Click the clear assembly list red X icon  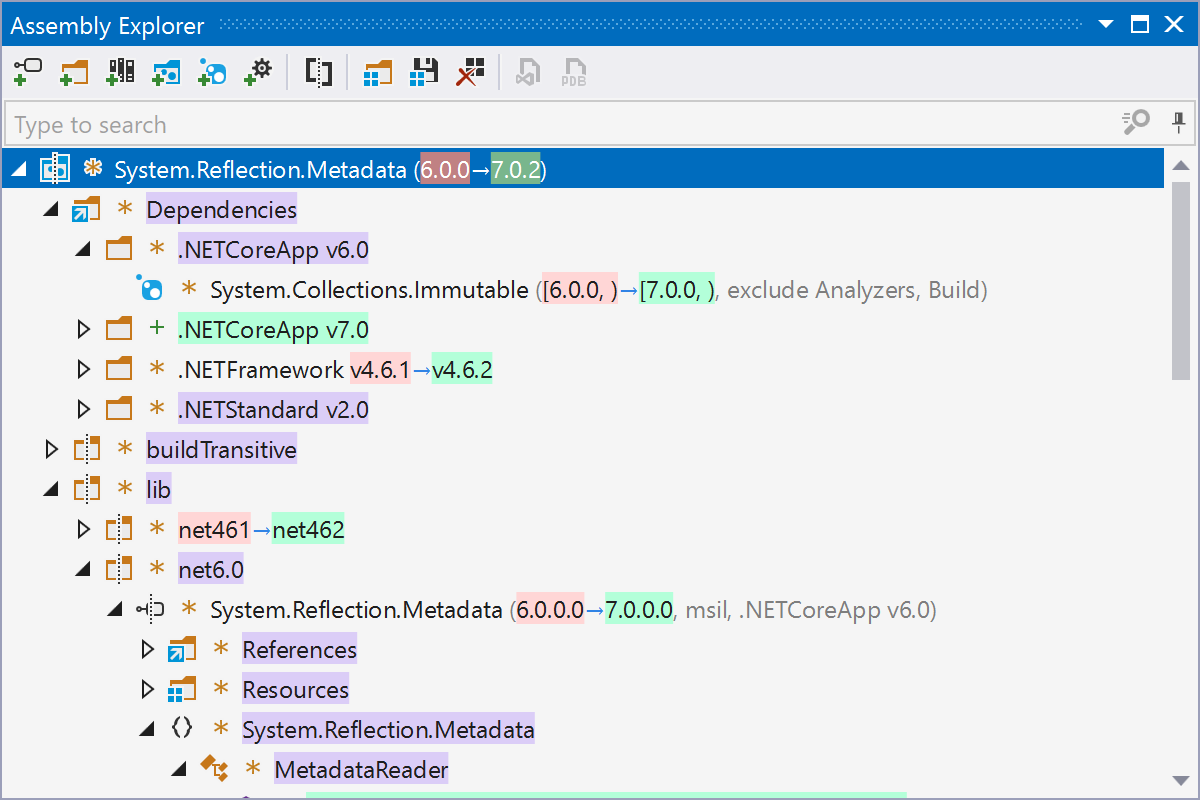pyautogui.click(x=470, y=72)
